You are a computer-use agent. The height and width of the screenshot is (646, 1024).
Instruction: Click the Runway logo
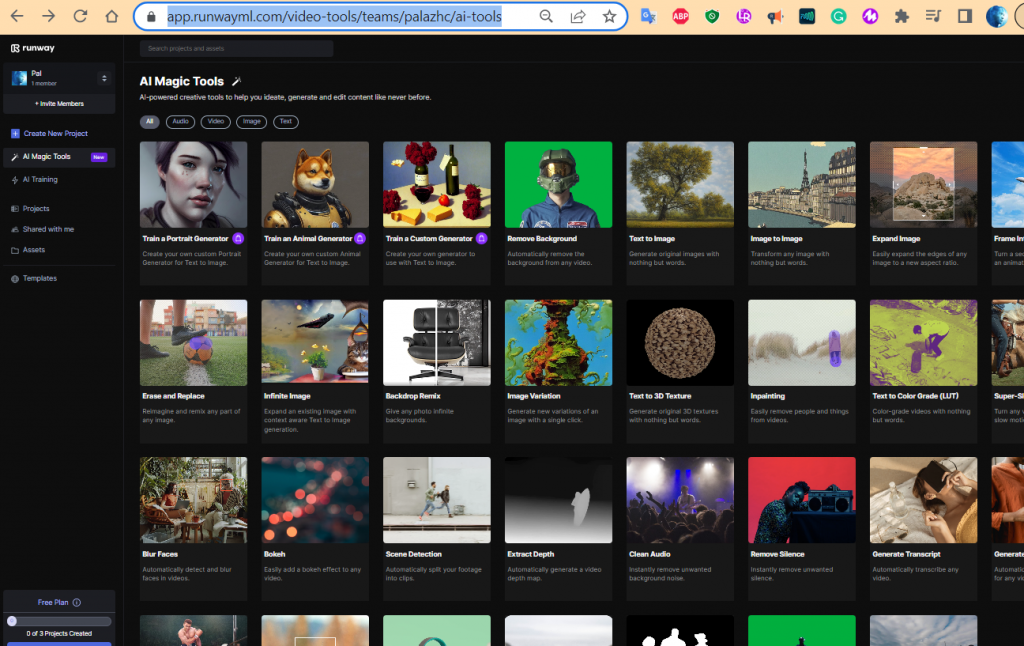click(x=33, y=48)
